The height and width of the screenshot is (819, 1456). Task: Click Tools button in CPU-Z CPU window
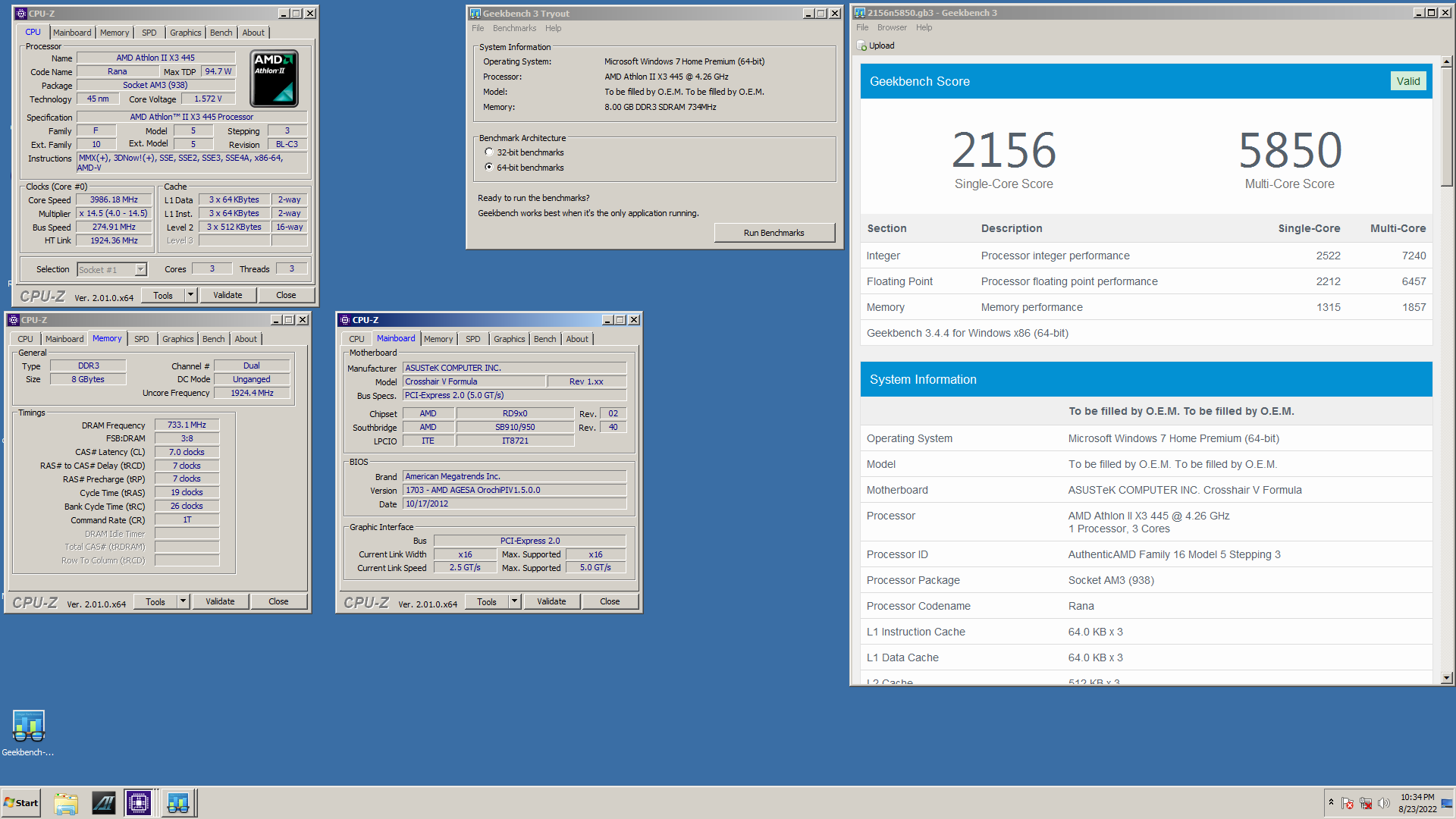tap(163, 295)
